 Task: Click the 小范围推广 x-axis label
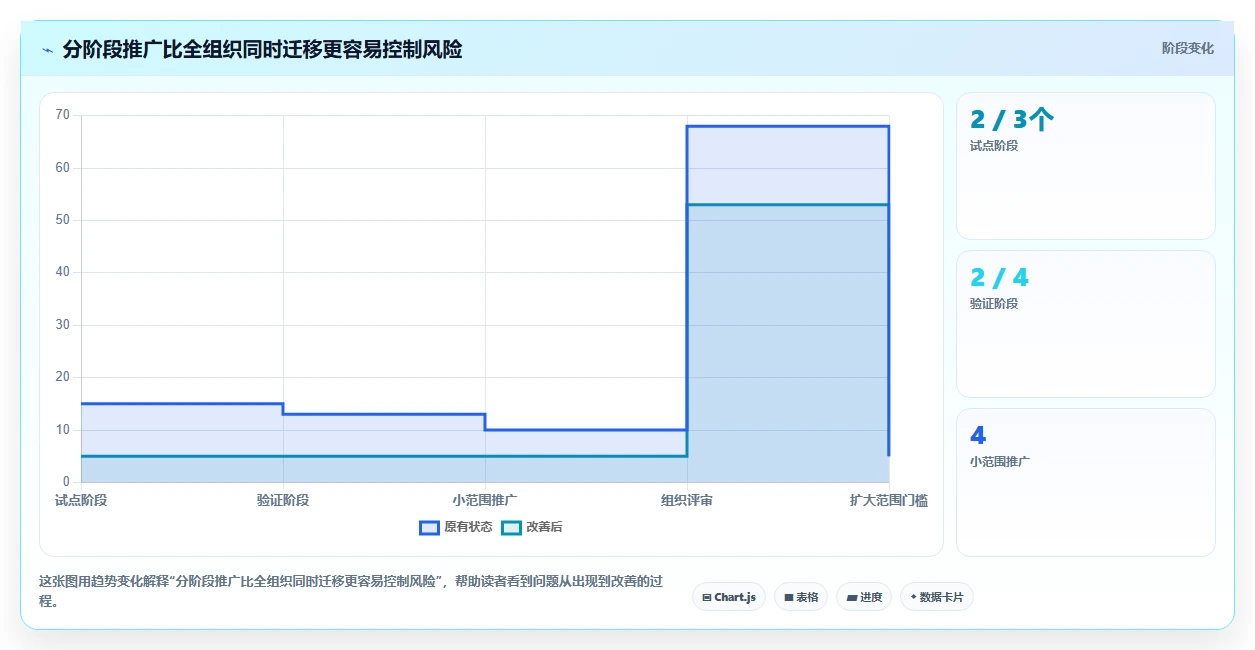(485, 500)
